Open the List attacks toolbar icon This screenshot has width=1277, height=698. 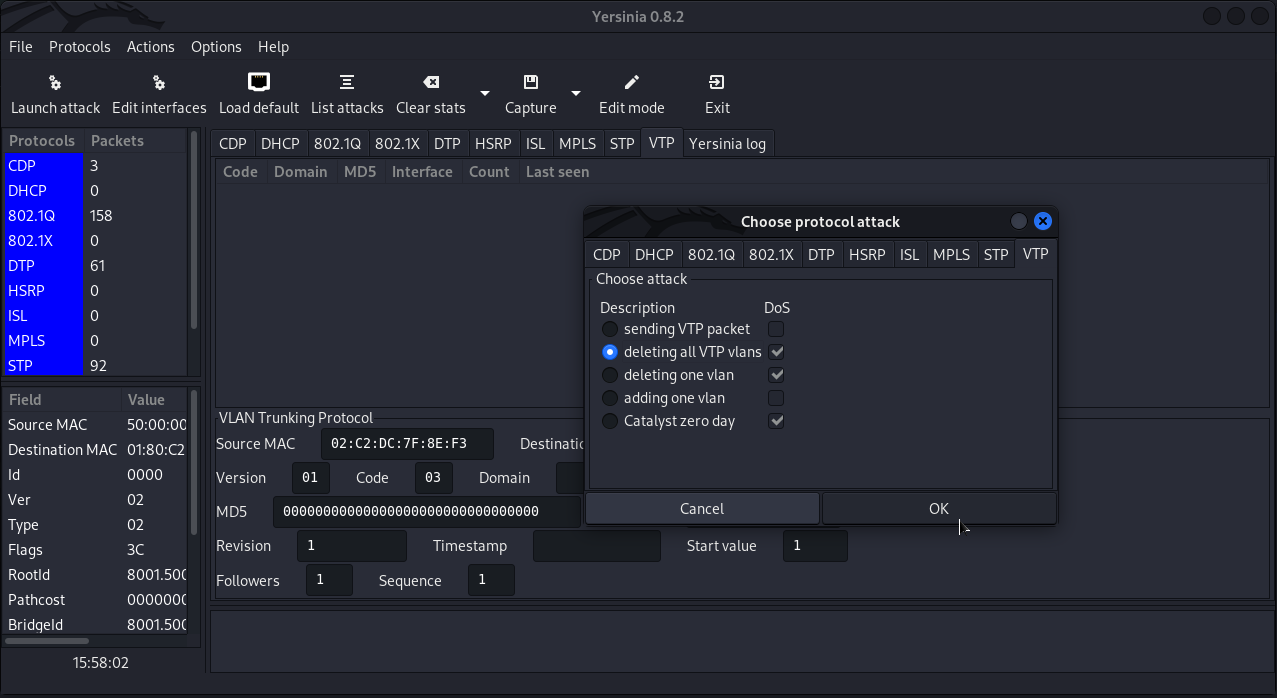click(347, 82)
